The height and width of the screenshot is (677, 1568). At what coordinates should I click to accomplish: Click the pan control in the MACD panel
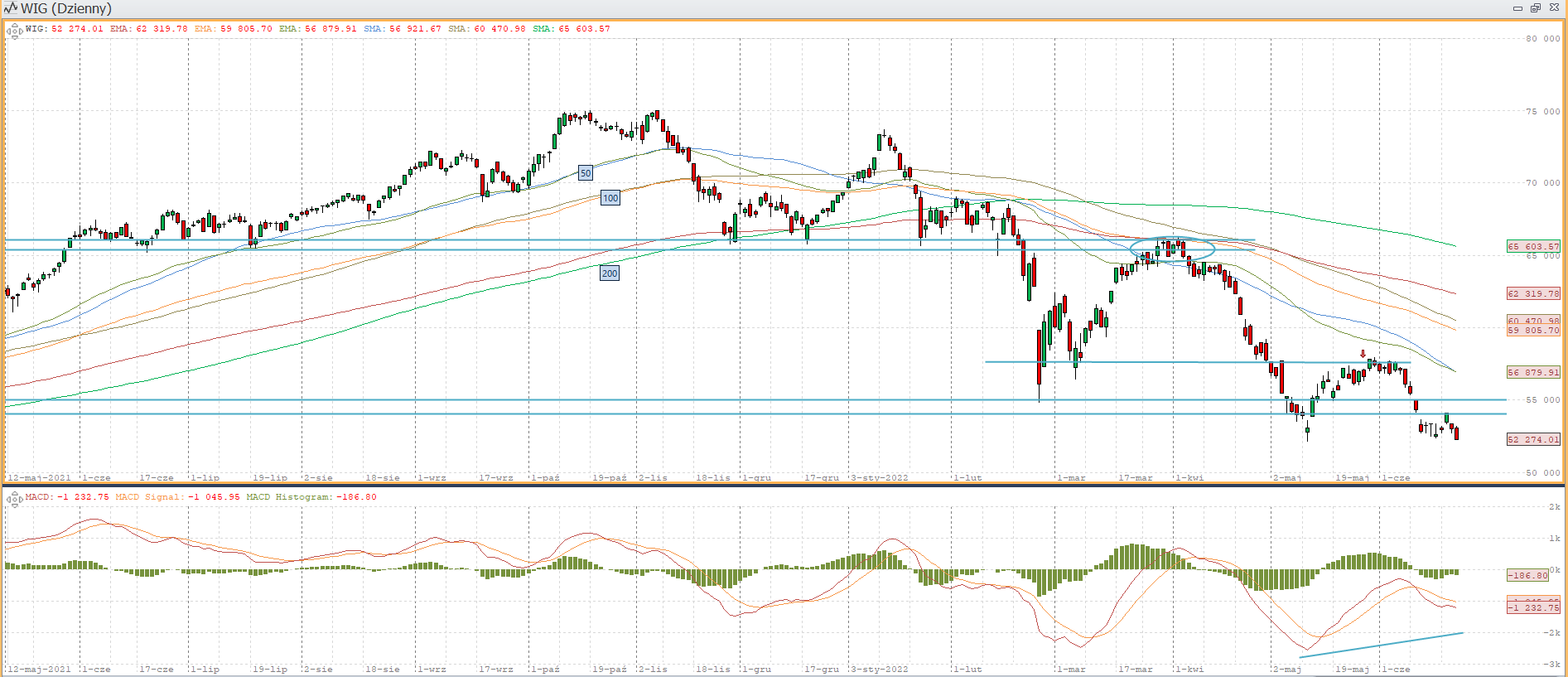[x=14, y=499]
